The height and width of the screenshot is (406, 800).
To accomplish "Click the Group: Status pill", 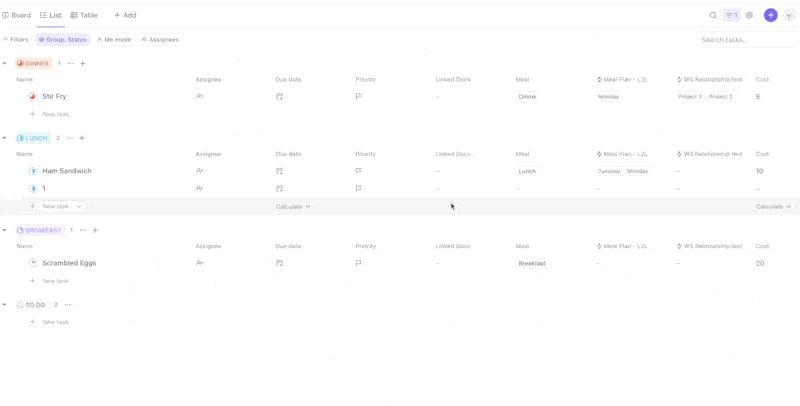I will pyautogui.click(x=63, y=39).
